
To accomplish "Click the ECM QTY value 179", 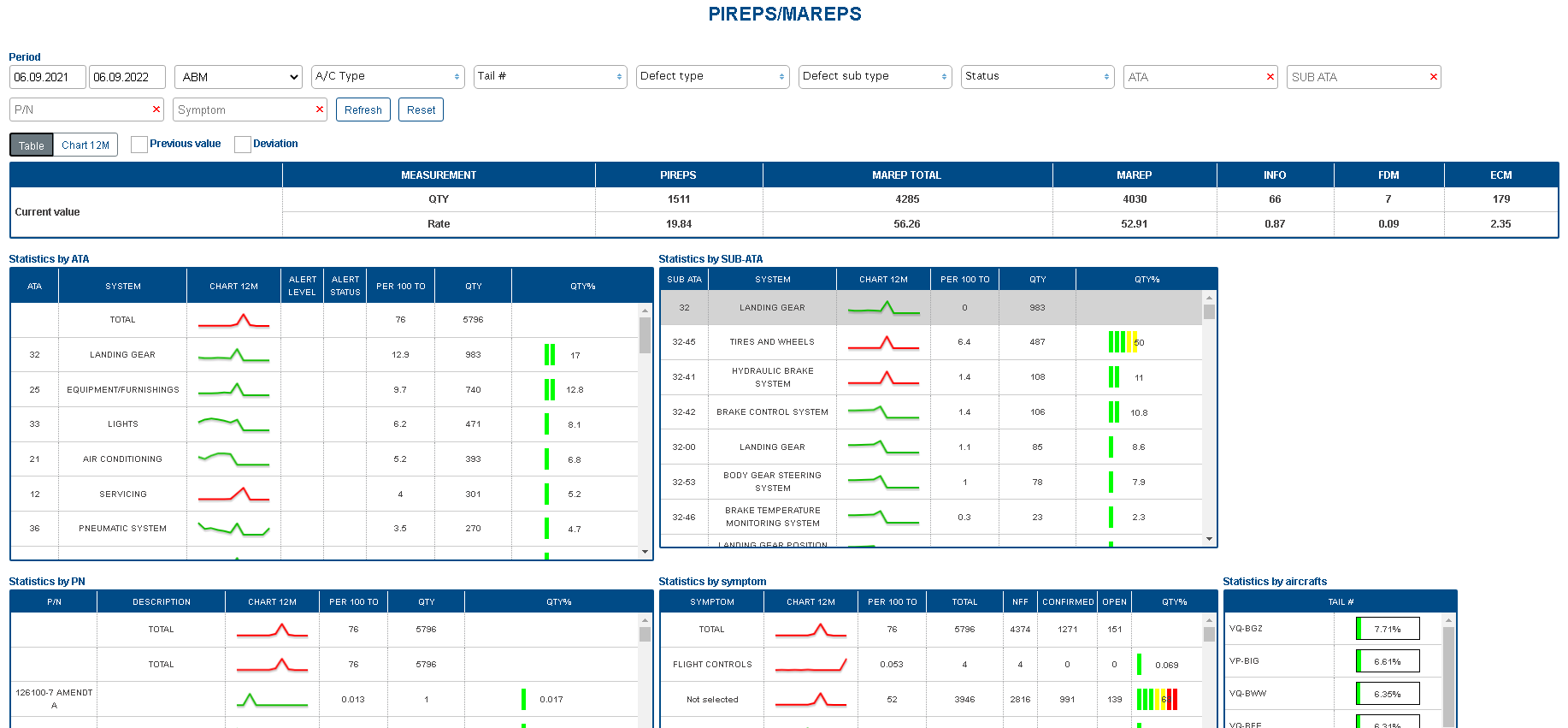I will click(x=1501, y=199).
